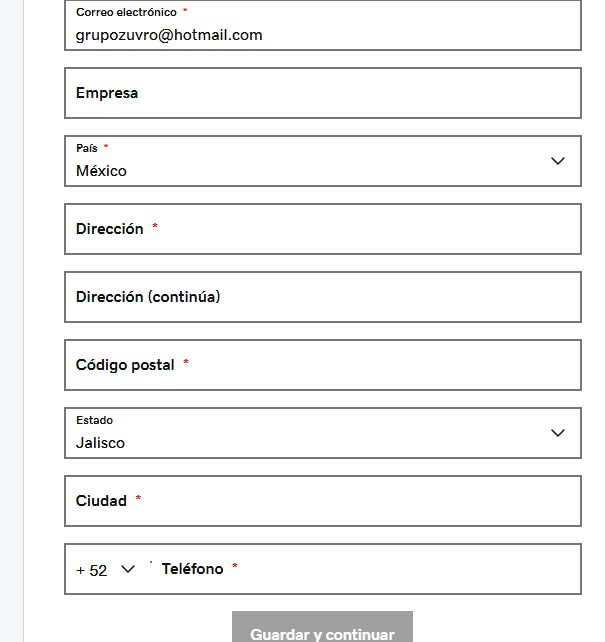Image resolution: width=605 pixels, height=642 pixels.
Task: Click the México value in País
Action: (101, 171)
